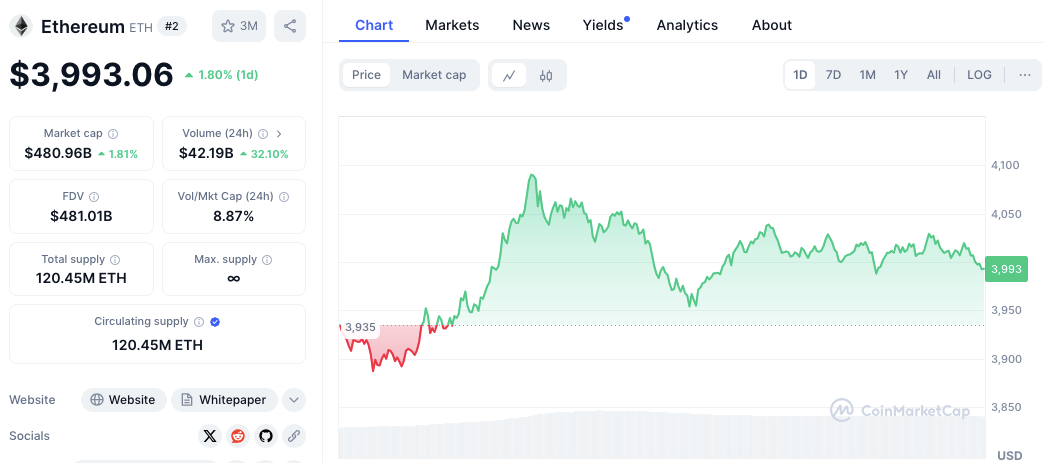Open the X (Twitter) social link
This screenshot has height=463, width=1044.
pyautogui.click(x=209, y=436)
